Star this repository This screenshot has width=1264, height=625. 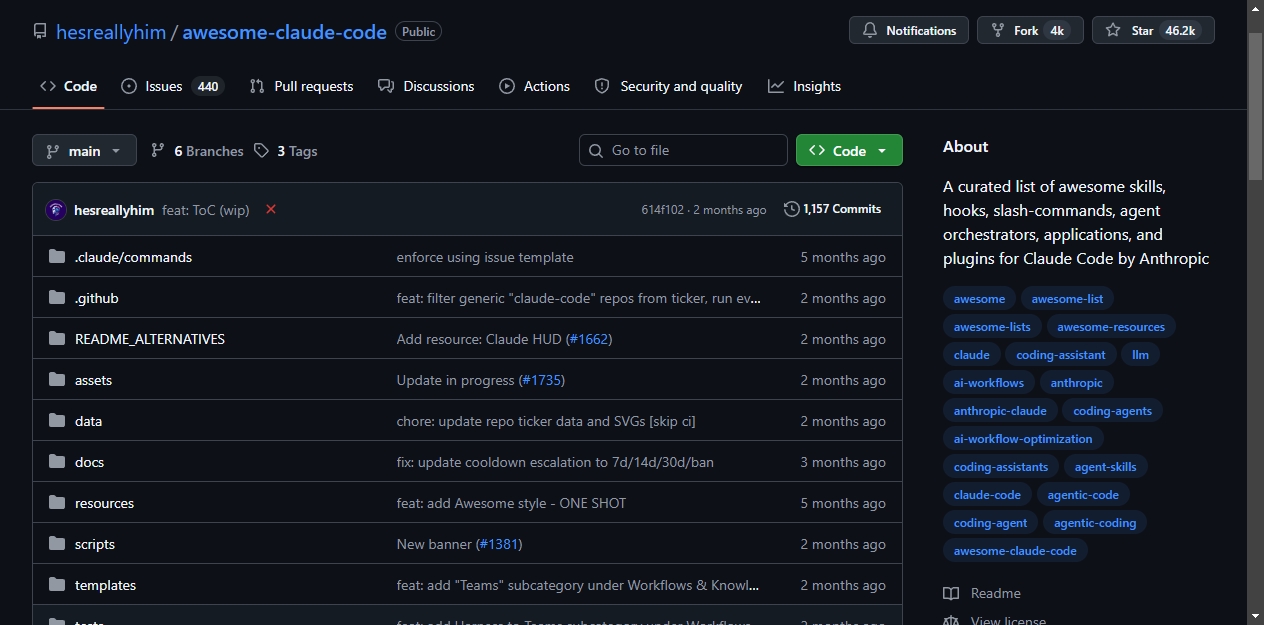tap(1153, 31)
